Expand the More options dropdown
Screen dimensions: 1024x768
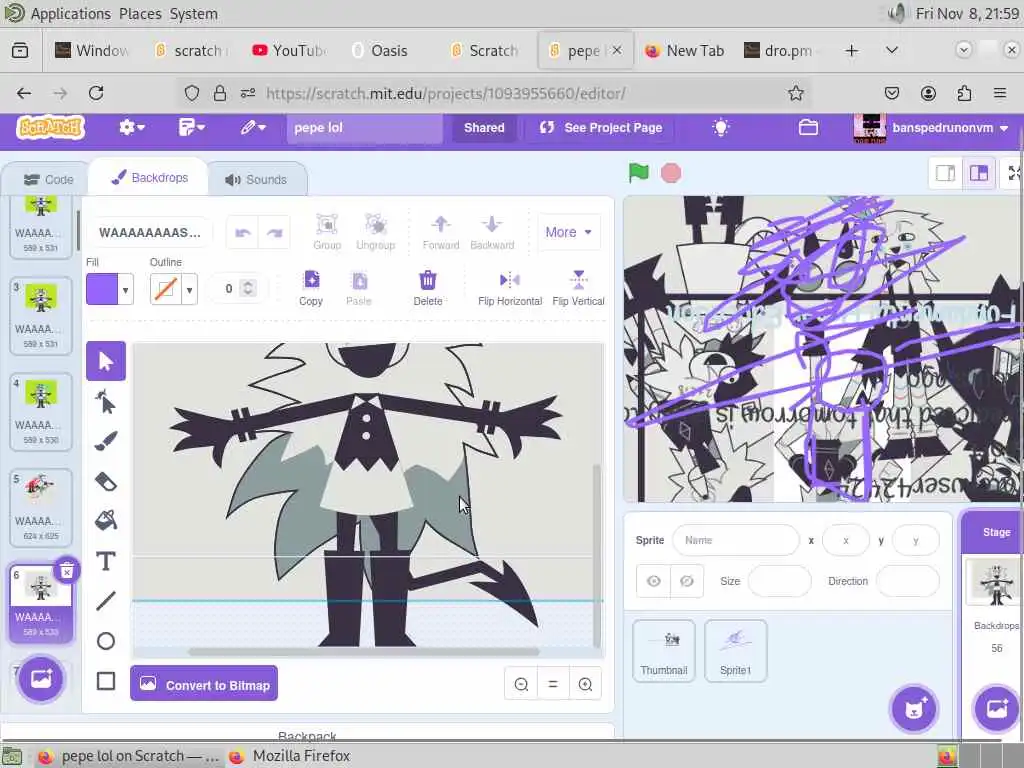(569, 232)
